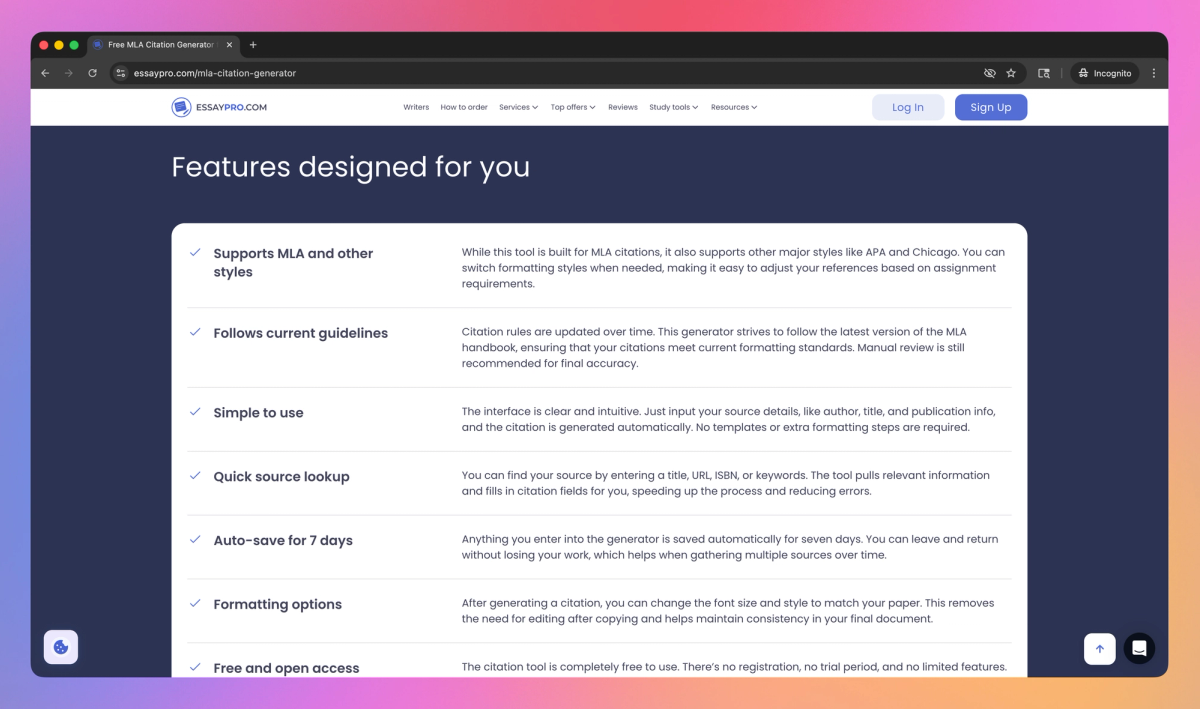Open the search-this-page browser icon
Image resolution: width=1200 pixels, height=709 pixels.
tap(1043, 72)
